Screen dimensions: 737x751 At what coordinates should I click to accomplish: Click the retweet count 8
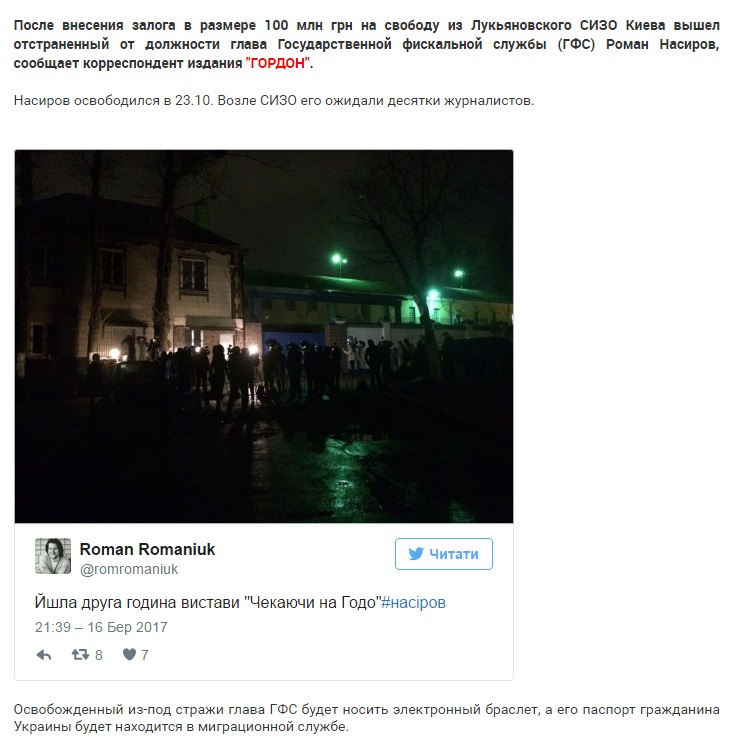99,655
